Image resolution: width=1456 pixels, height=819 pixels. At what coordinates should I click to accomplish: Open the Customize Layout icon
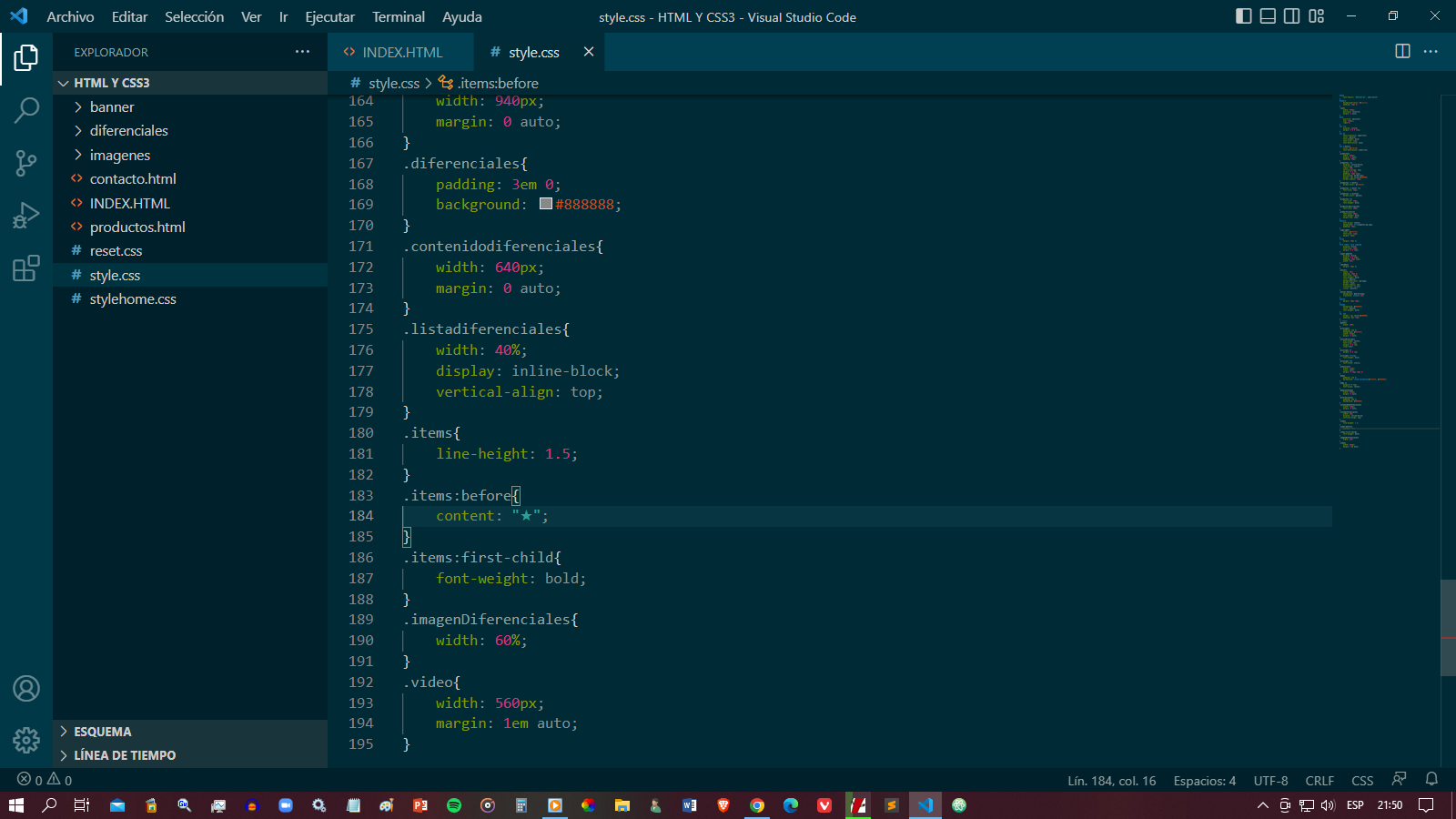[x=1316, y=16]
